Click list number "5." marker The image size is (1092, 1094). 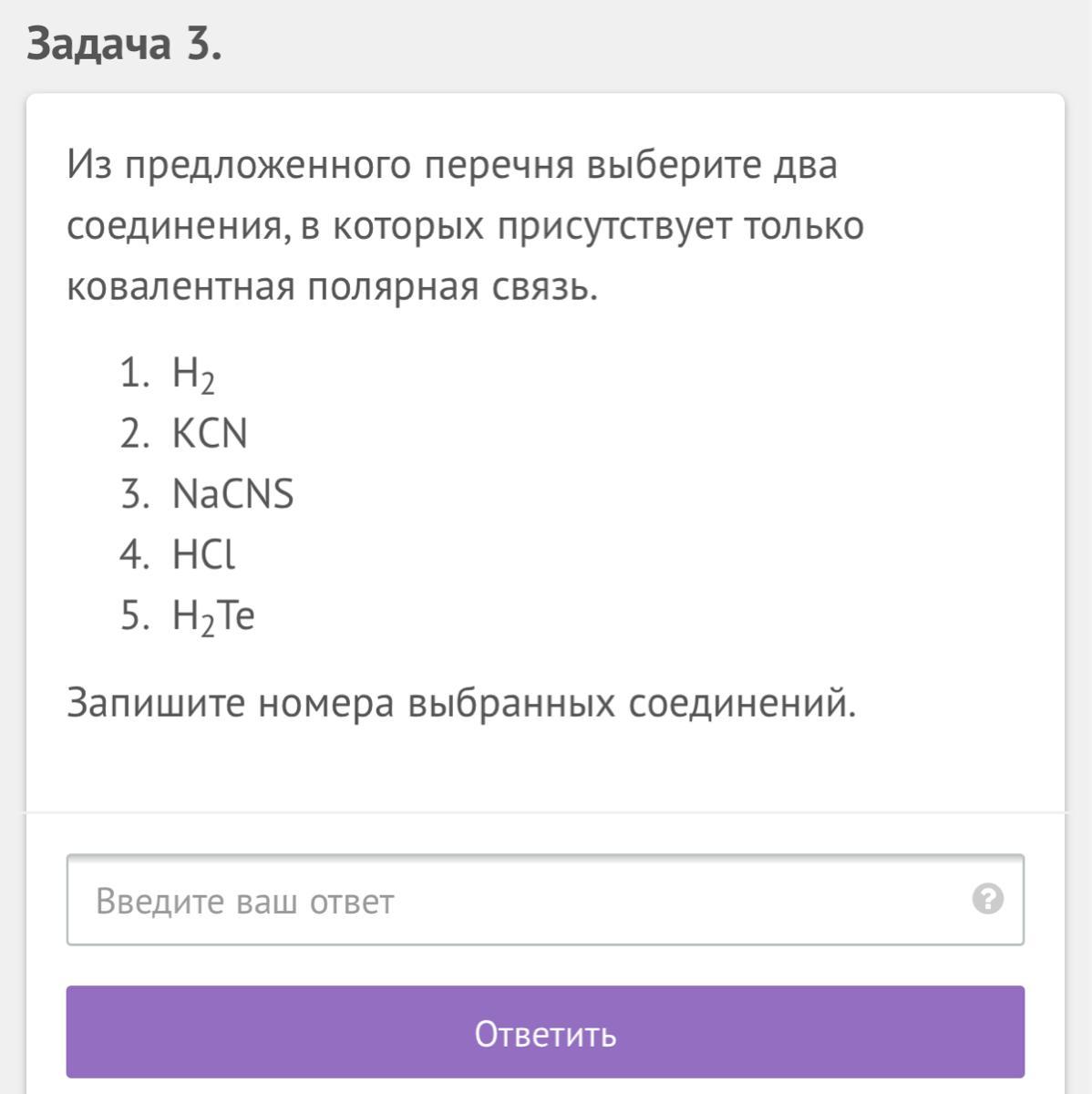(134, 616)
